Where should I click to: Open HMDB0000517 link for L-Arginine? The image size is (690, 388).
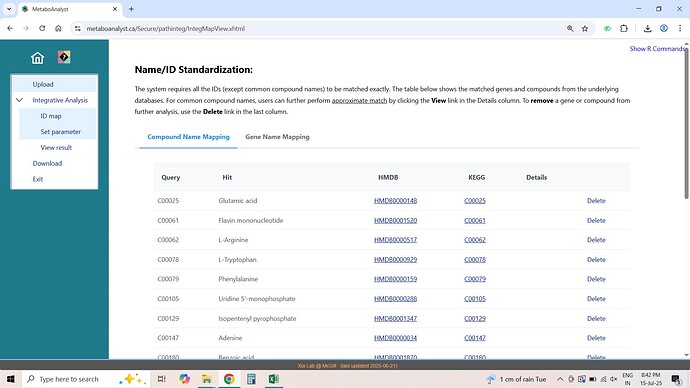[395, 240]
